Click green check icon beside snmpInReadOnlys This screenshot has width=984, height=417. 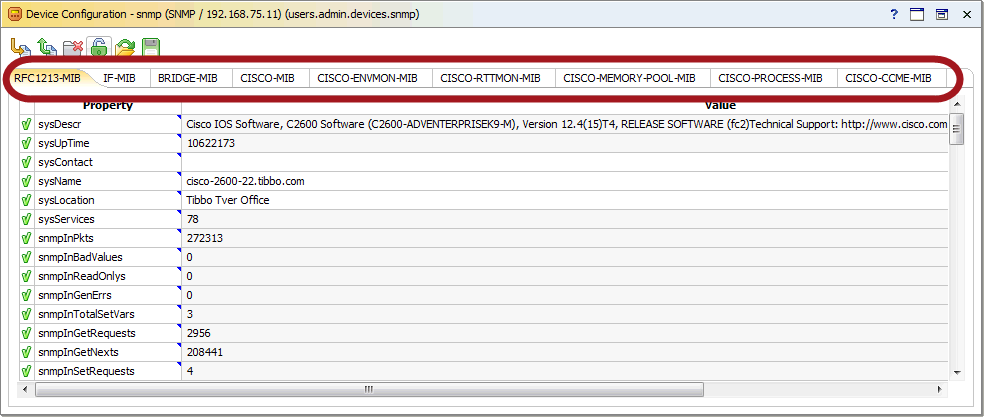26,276
